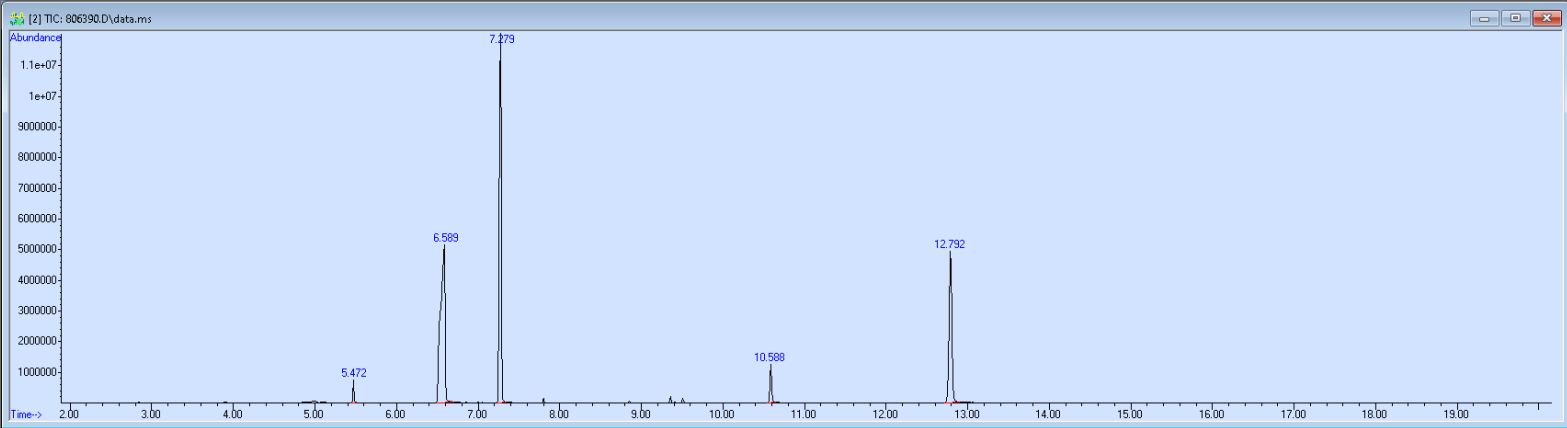1567x428 pixels.
Task: Click the 16.00 time axis label
Action: 1212,414
